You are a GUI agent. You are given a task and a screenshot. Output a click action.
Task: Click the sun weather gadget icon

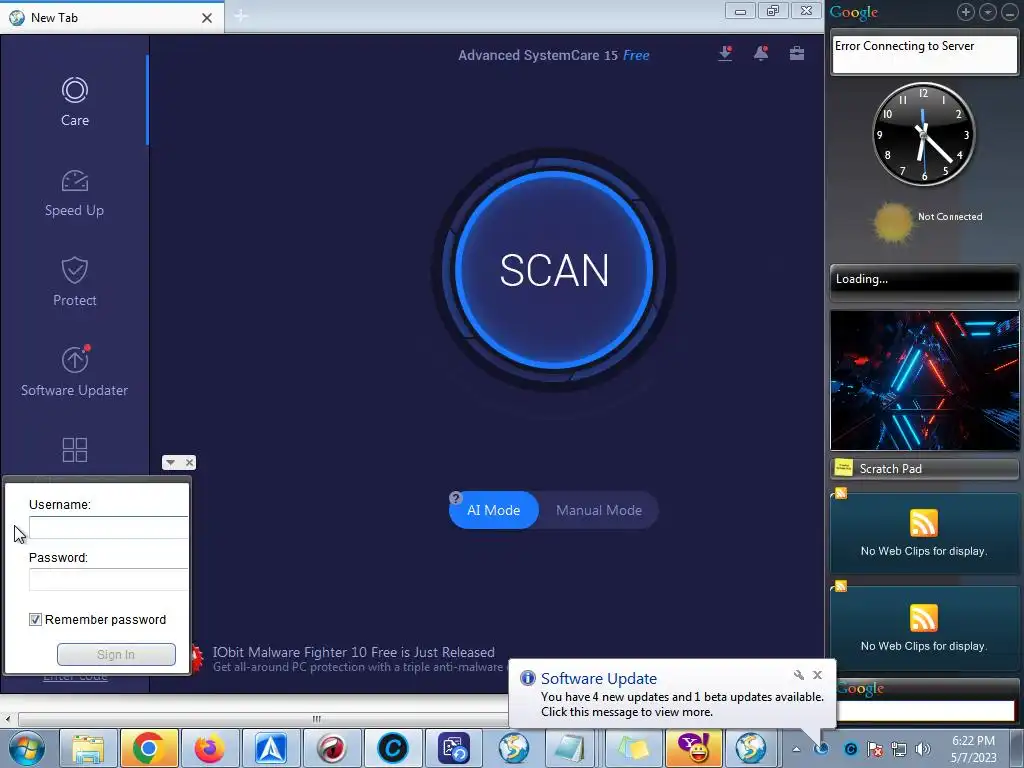893,222
